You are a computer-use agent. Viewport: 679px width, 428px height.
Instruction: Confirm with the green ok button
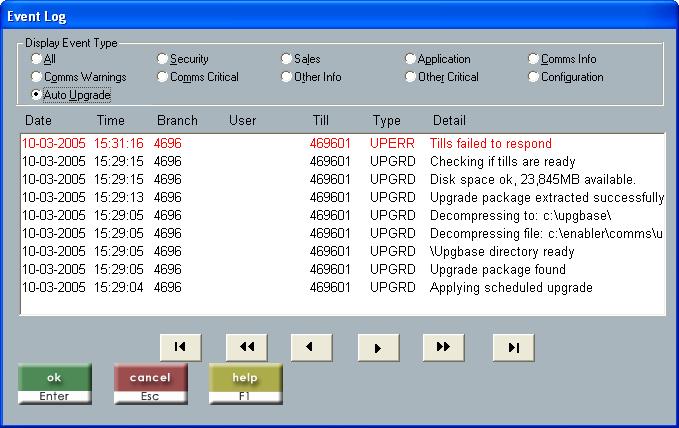(55, 383)
